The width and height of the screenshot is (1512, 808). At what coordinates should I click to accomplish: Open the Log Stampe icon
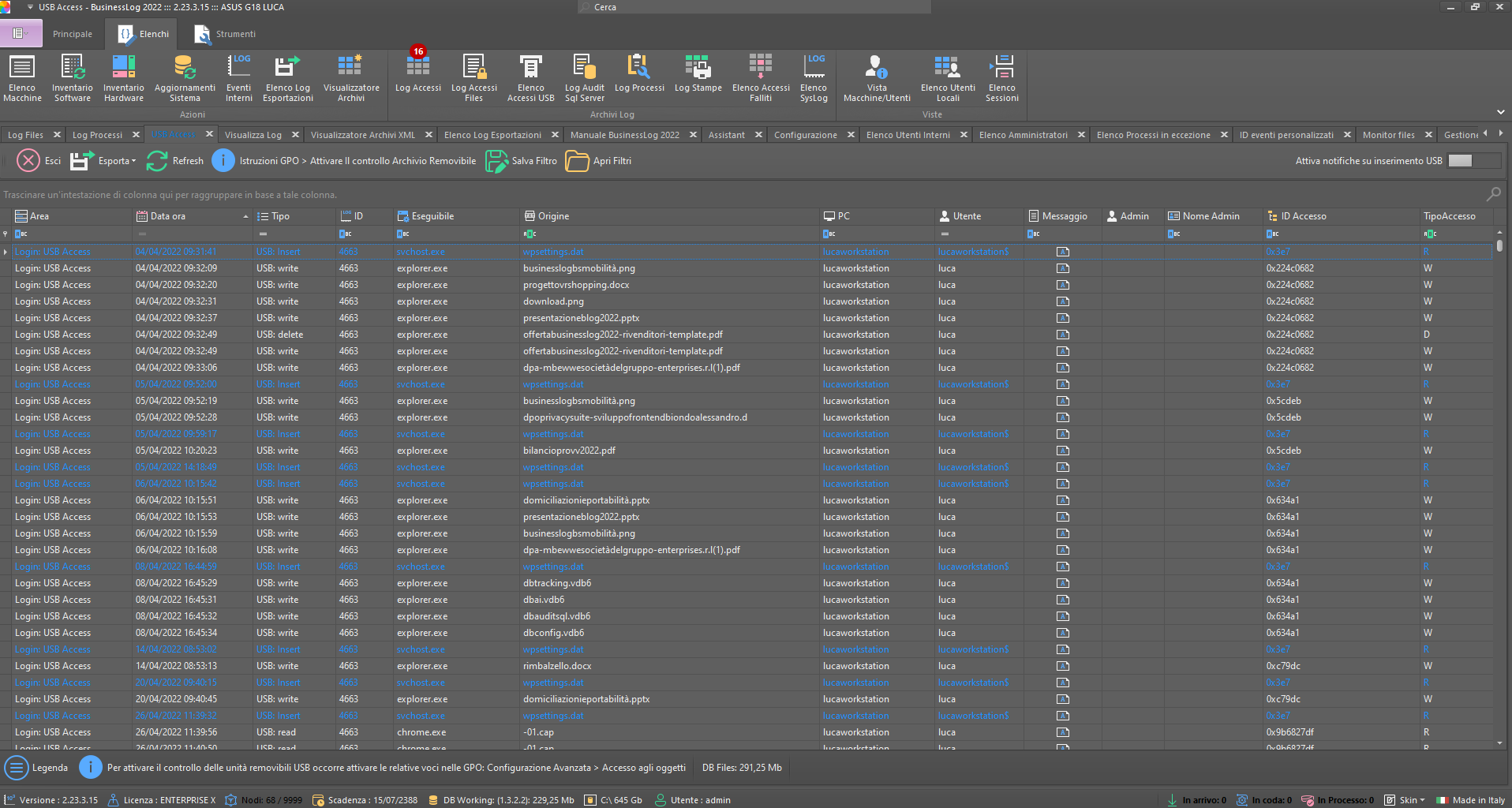click(x=698, y=73)
